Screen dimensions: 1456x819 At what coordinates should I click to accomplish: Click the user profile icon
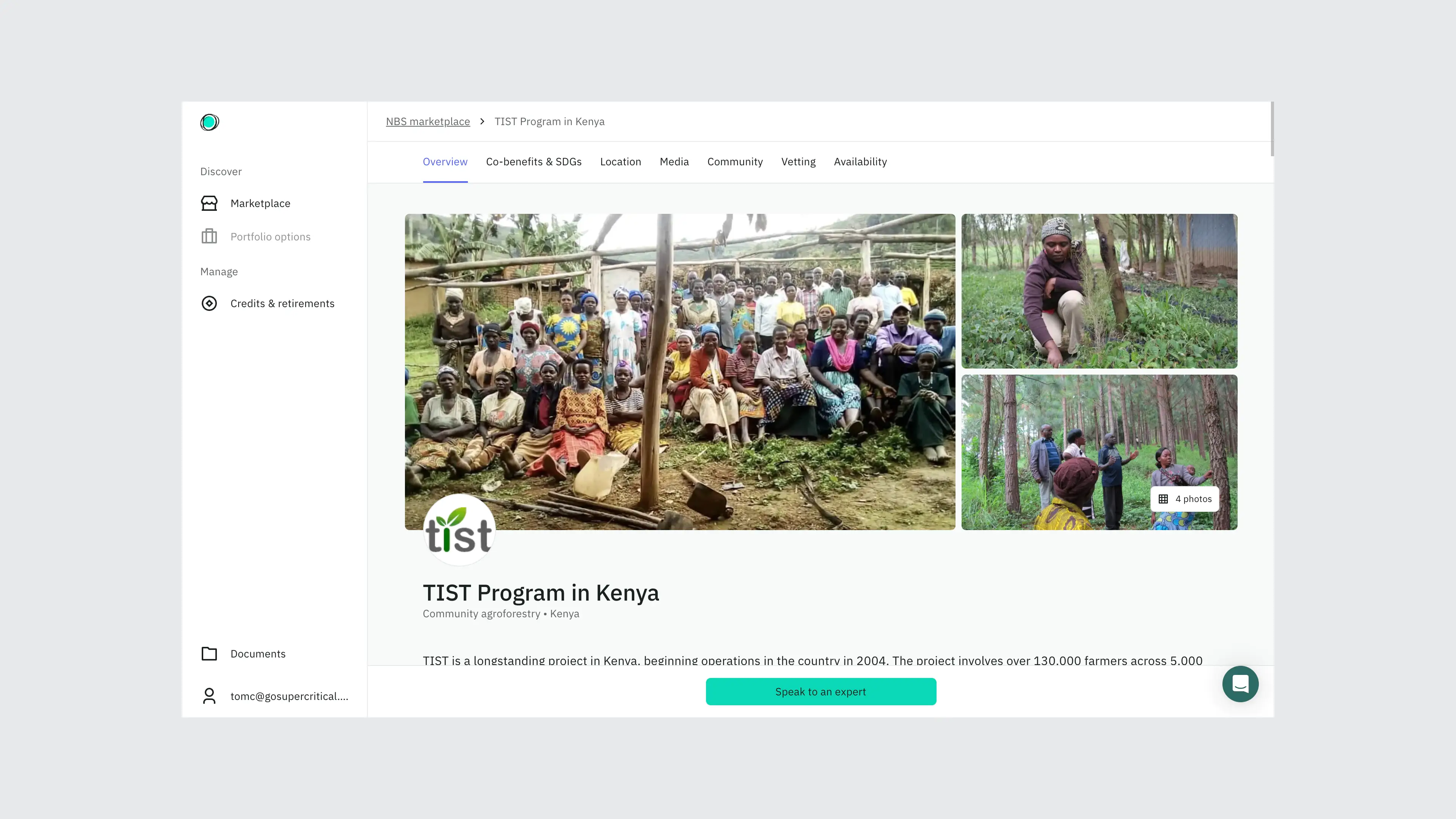(209, 696)
